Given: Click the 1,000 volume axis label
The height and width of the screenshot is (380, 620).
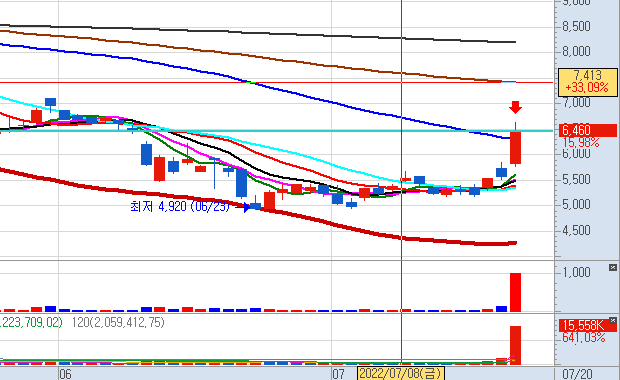Looking at the screenshot, I should (577, 272).
